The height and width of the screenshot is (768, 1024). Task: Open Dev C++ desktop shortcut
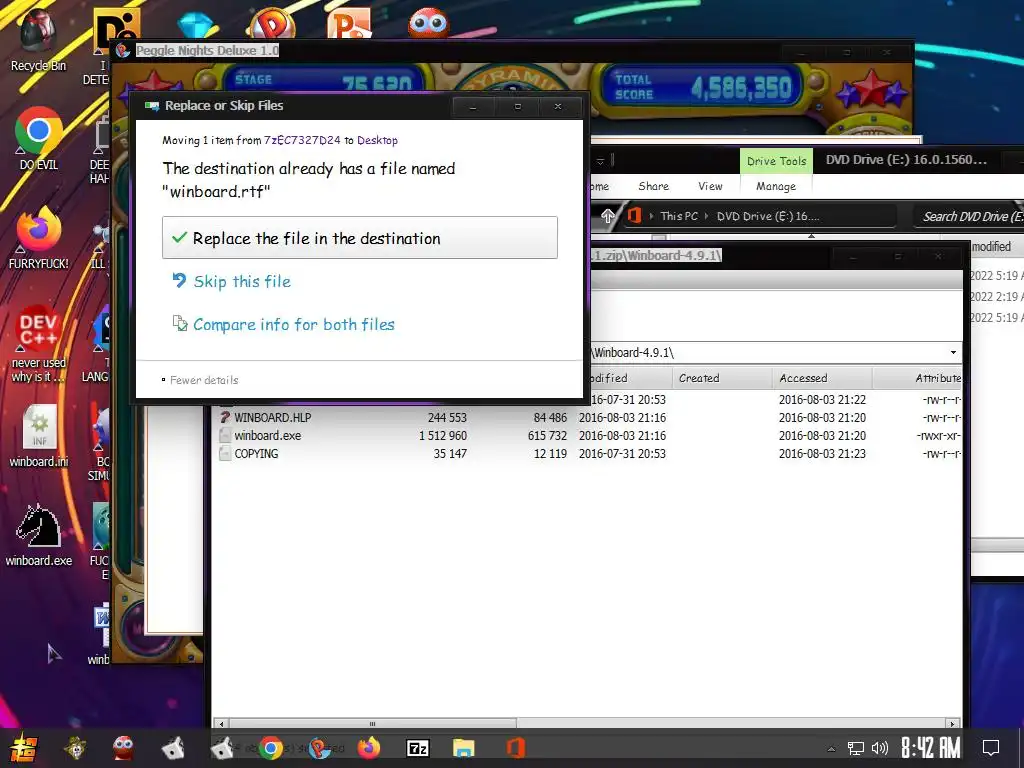(x=38, y=342)
